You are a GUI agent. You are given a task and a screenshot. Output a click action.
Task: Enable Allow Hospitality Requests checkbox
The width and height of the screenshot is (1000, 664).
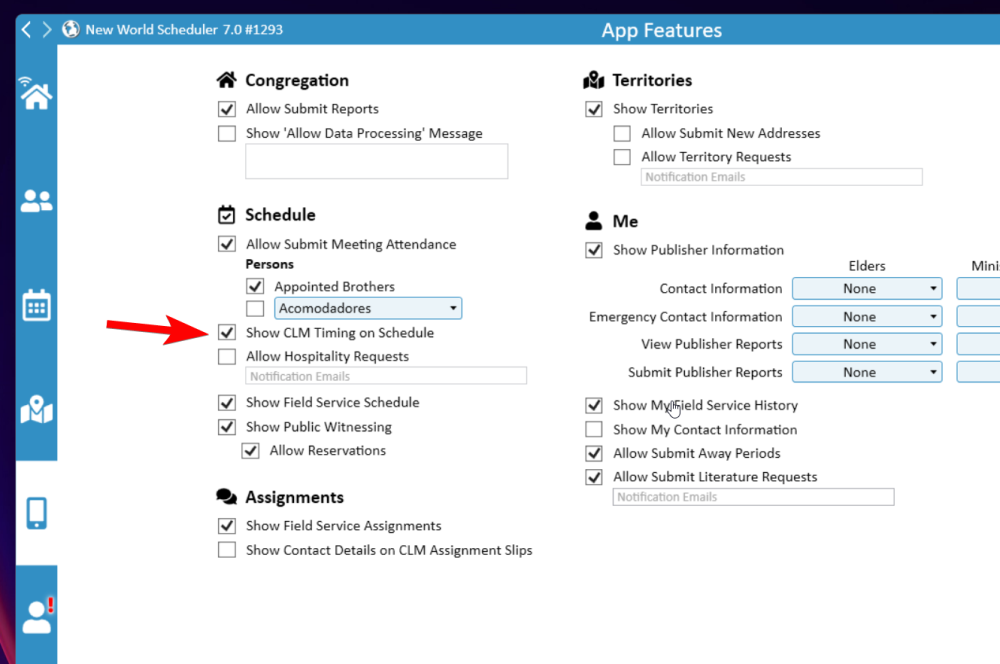click(x=227, y=357)
